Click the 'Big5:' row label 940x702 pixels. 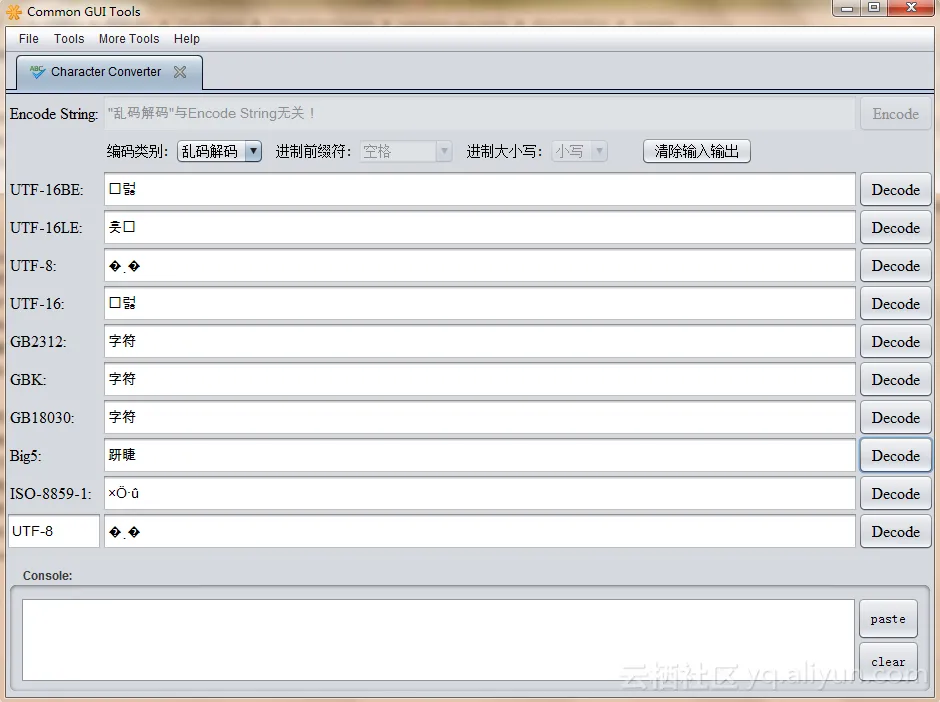pyautogui.click(x=25, y=456)
